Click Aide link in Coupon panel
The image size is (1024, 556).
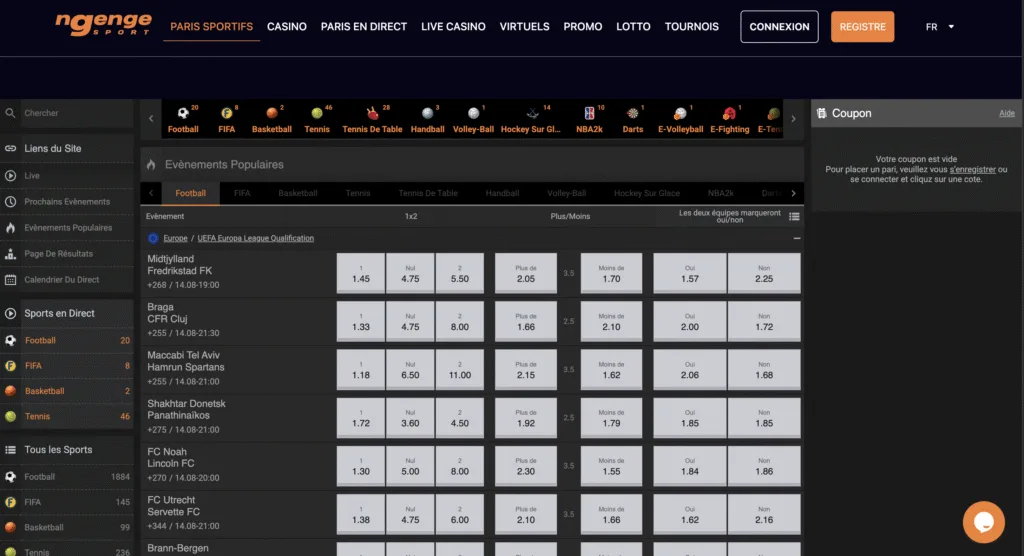(x=1006, y=113)
